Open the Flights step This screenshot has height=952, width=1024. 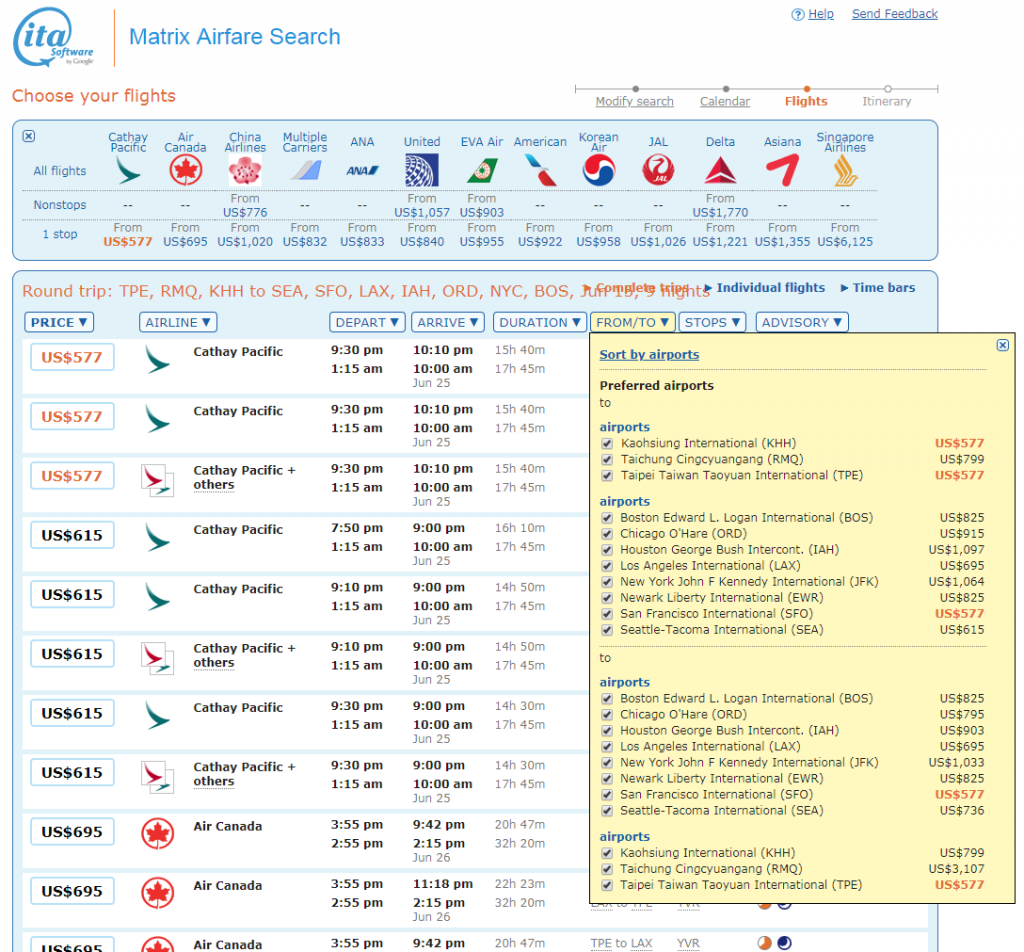(806, 102)
